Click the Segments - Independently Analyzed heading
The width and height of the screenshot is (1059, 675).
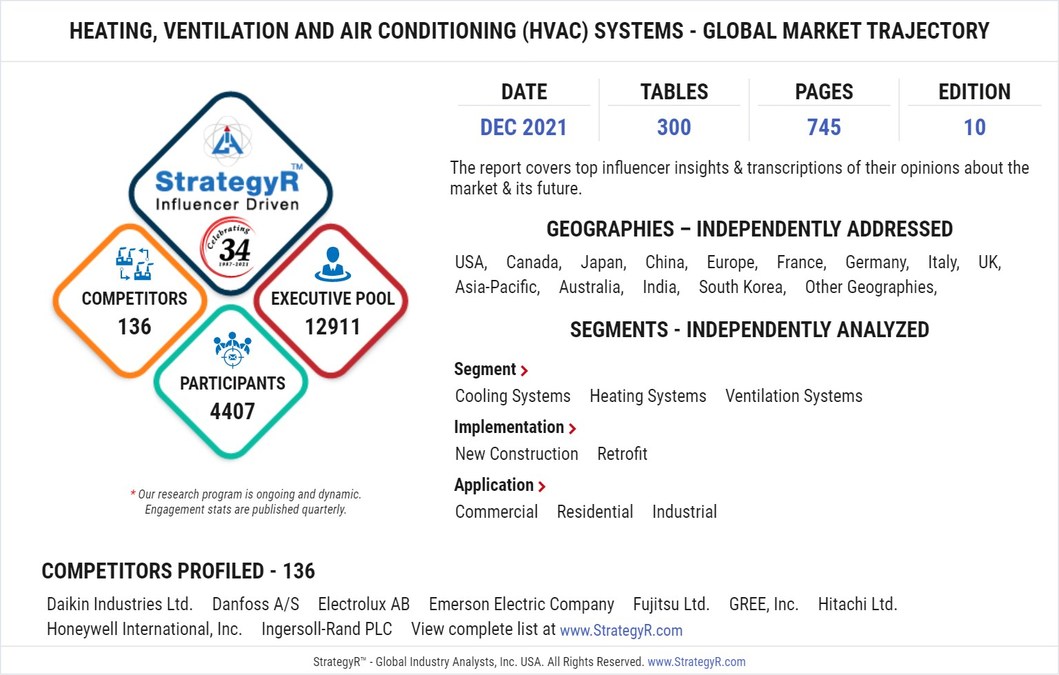pyautogui.click(x=750, y=330)
